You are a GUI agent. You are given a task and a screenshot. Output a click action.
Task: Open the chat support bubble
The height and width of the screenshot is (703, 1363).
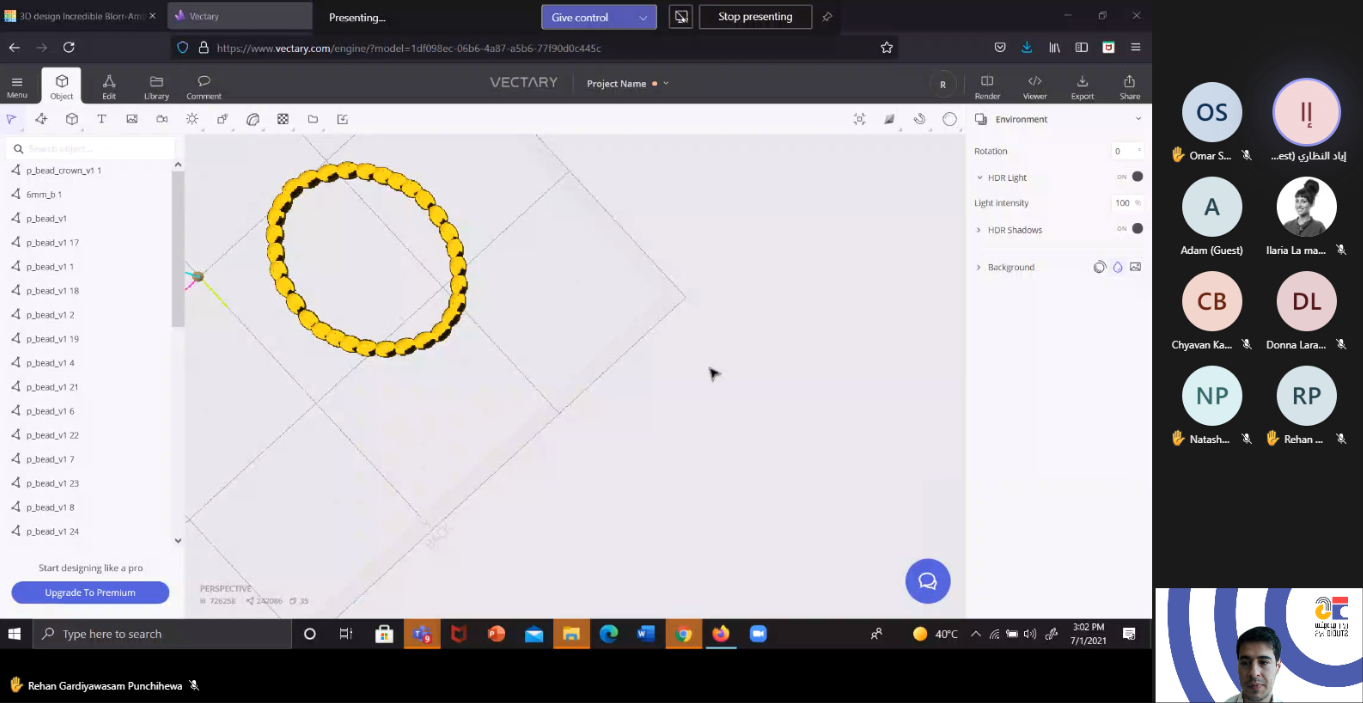pos(928,581)
